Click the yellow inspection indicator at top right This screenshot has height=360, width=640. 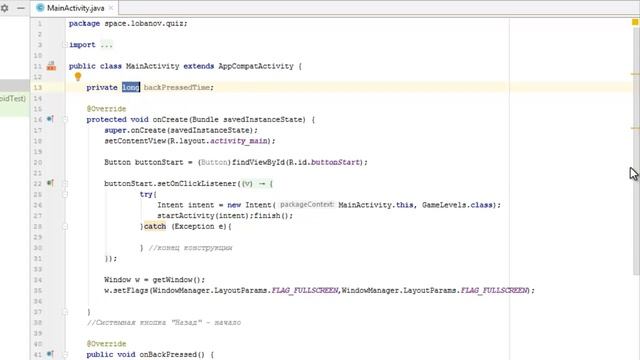coord(635,23)
